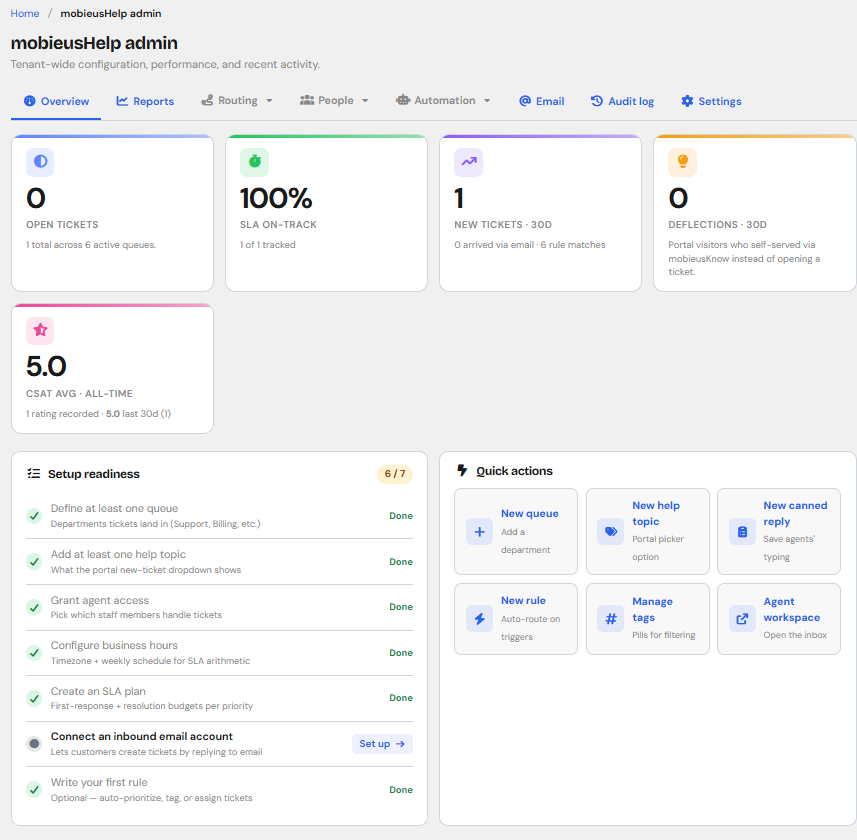Click the Reports chart icon
The image size is (857, 840).
pyautogui.click(x=122, y=101)
